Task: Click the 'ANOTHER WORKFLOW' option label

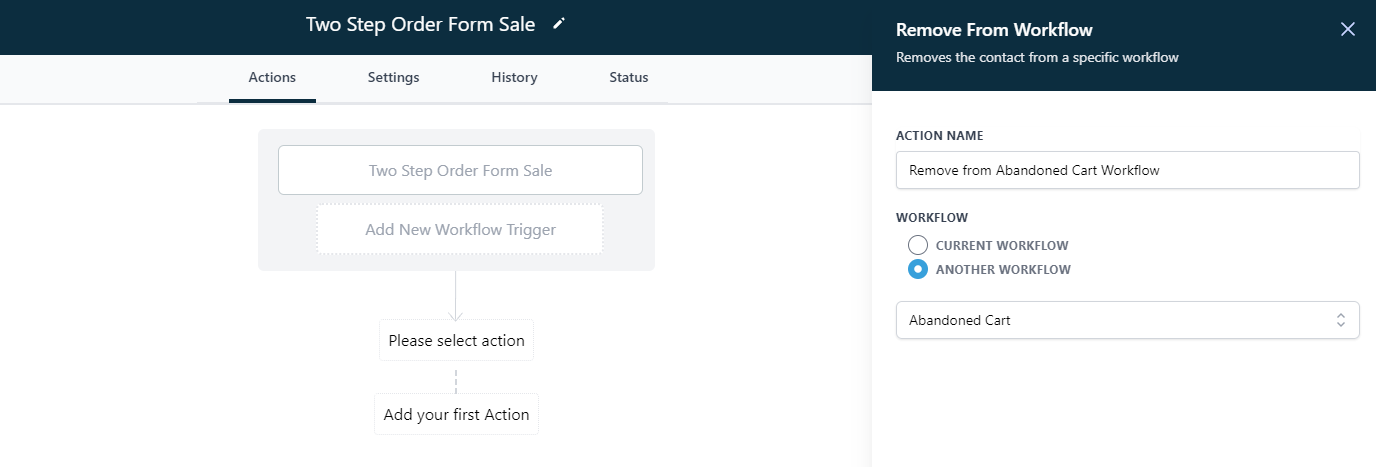Action: click(x=1003, y=269)
